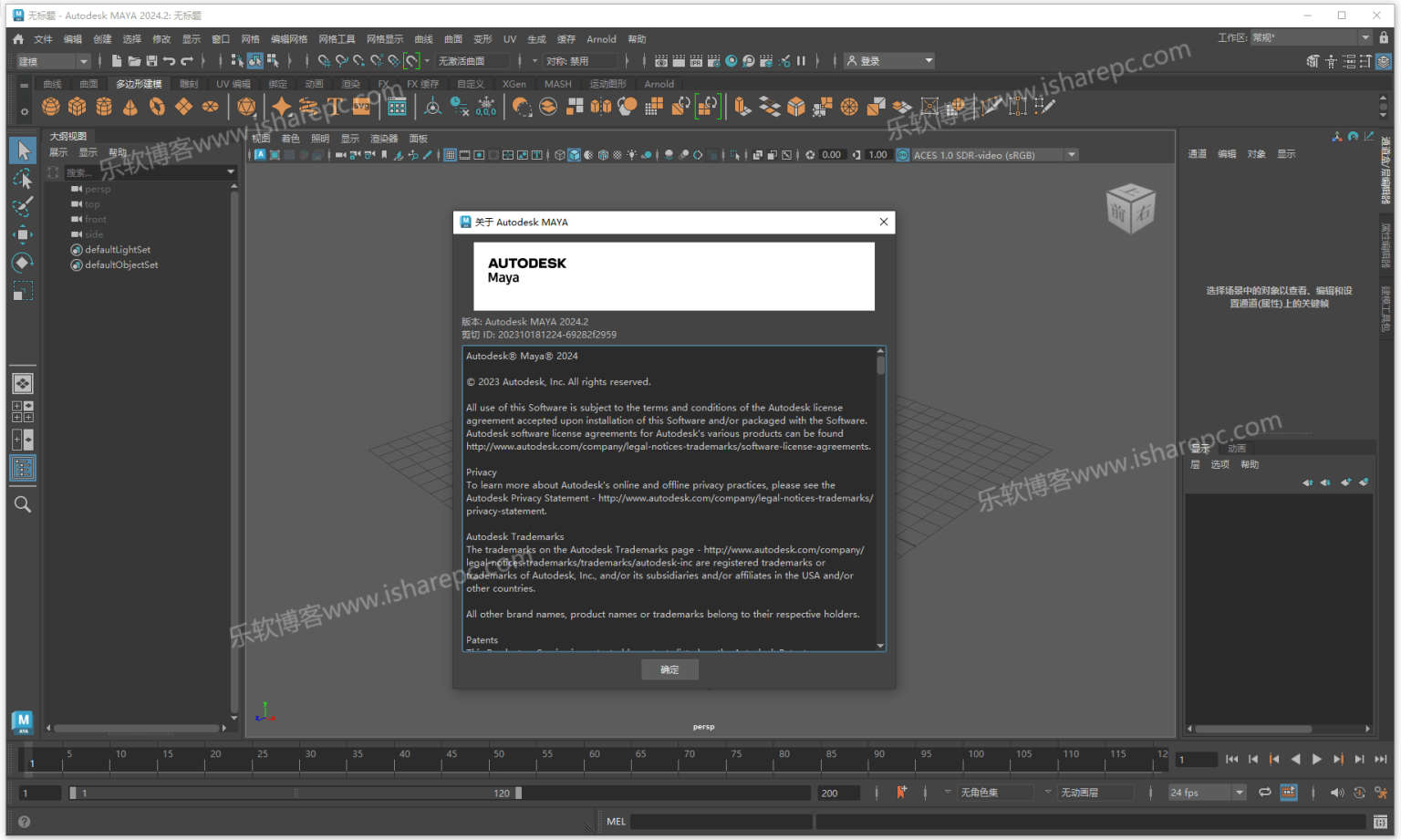
Task: Switch to the 雕刻 shelf tab
Action: [x=188, y=84]
